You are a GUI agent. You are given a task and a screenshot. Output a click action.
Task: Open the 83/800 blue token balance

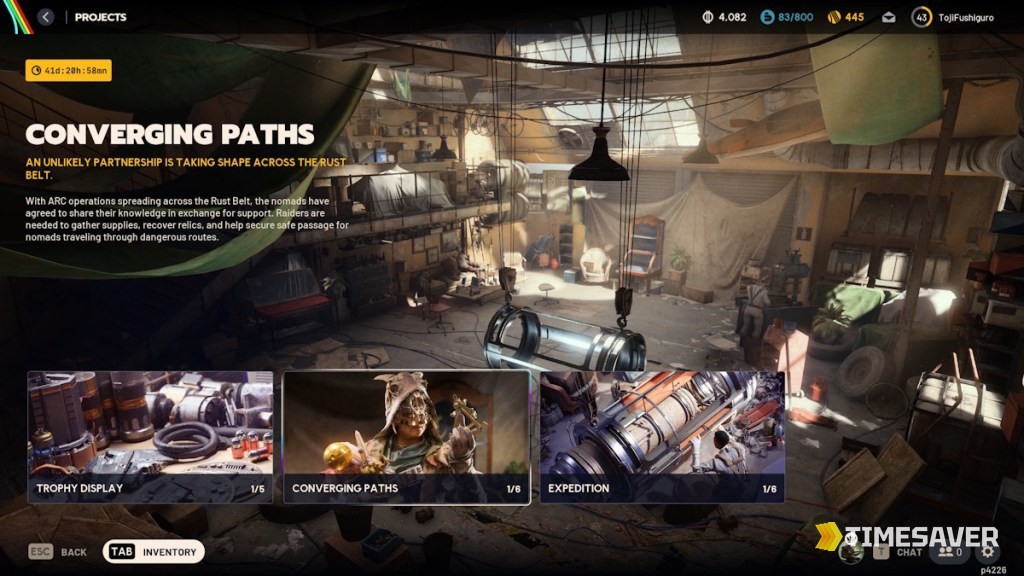787,17
